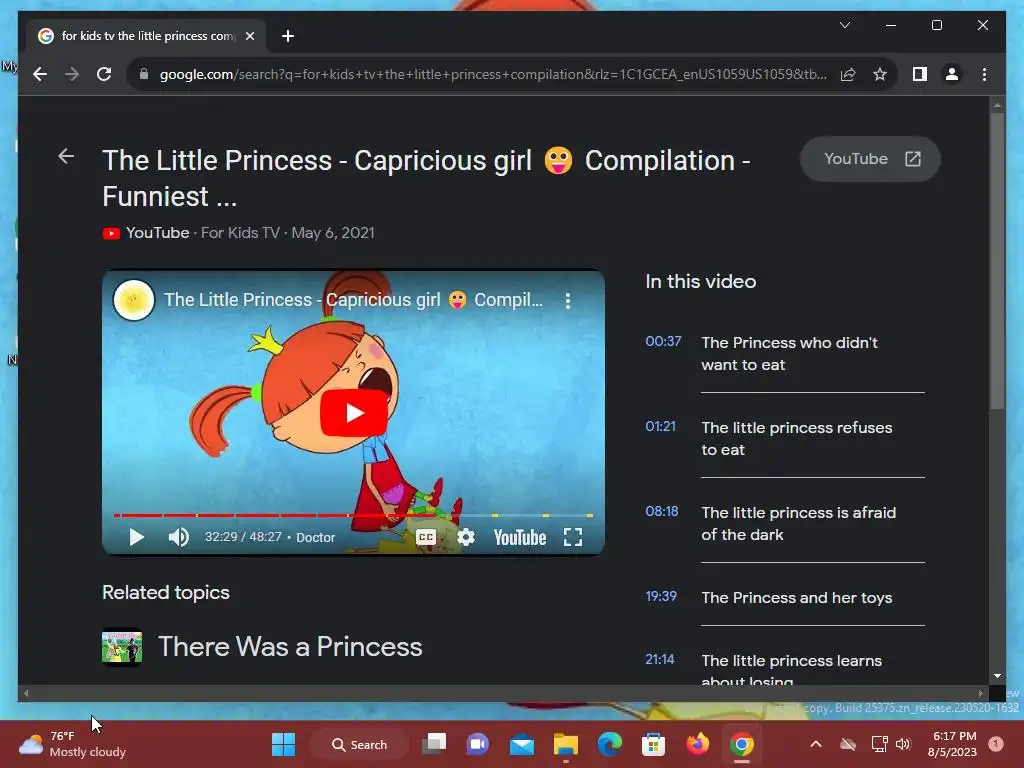The height and width of the screenshot is (768, 1024).
Task: Open video settings gear icon
Action: tap(466, 537)
